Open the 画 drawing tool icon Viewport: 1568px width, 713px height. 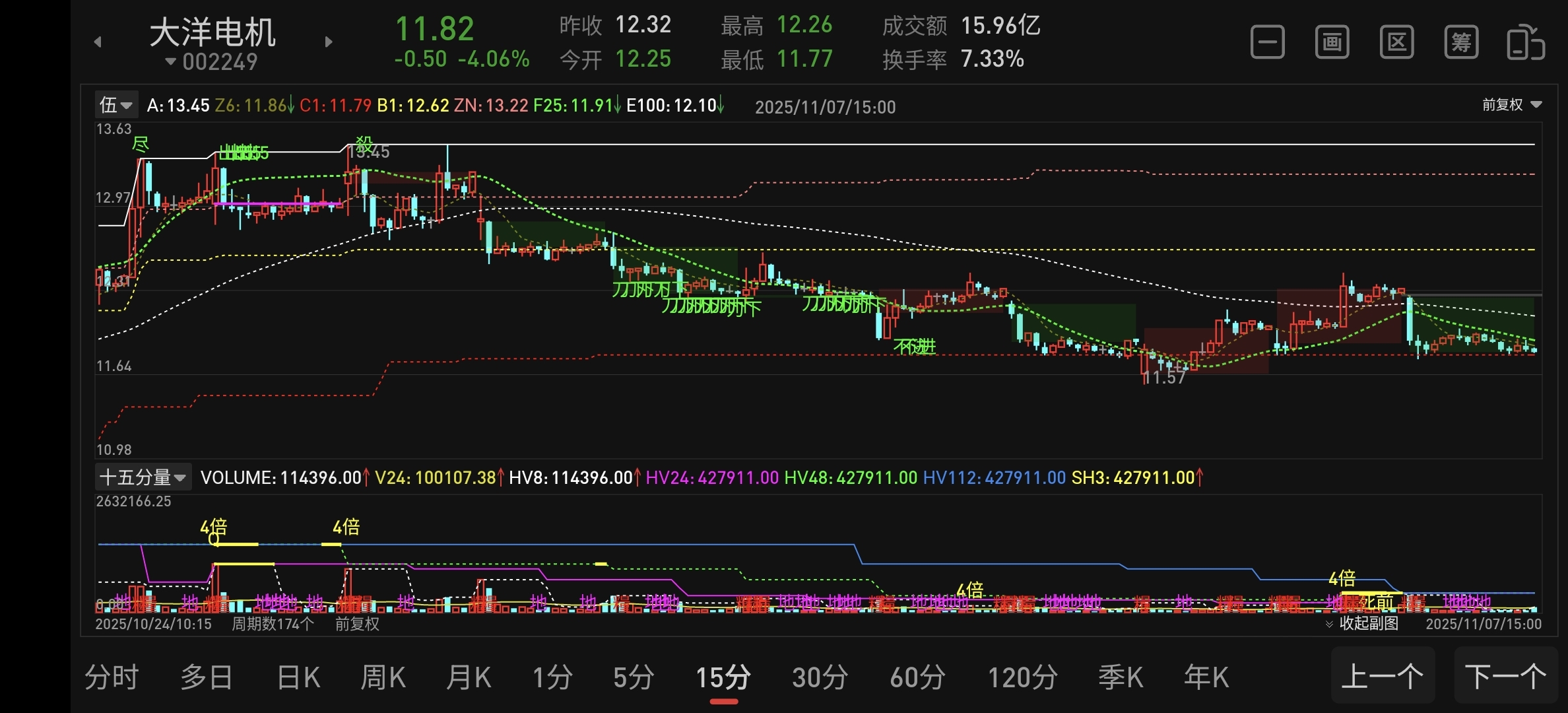[1332, 43]
